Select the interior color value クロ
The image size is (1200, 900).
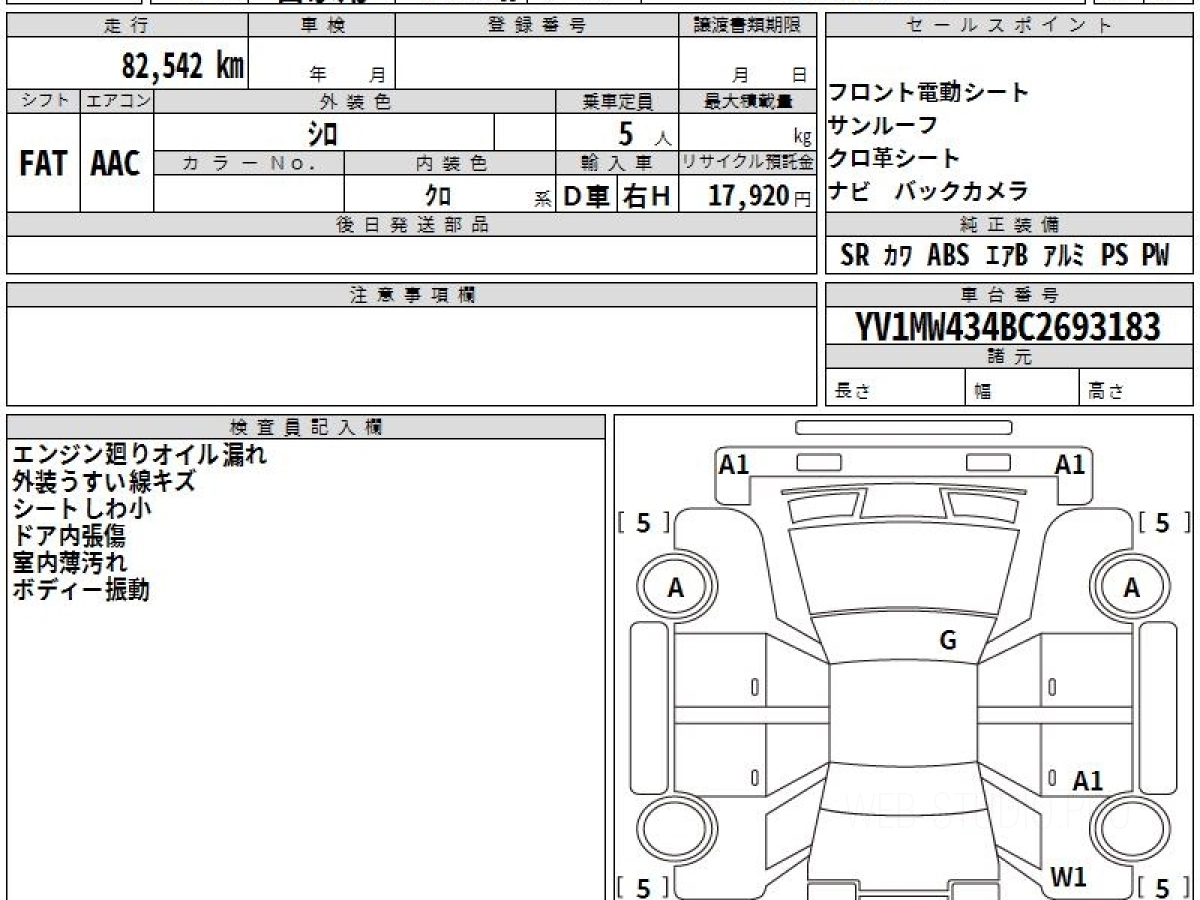(x=438, y=196)
